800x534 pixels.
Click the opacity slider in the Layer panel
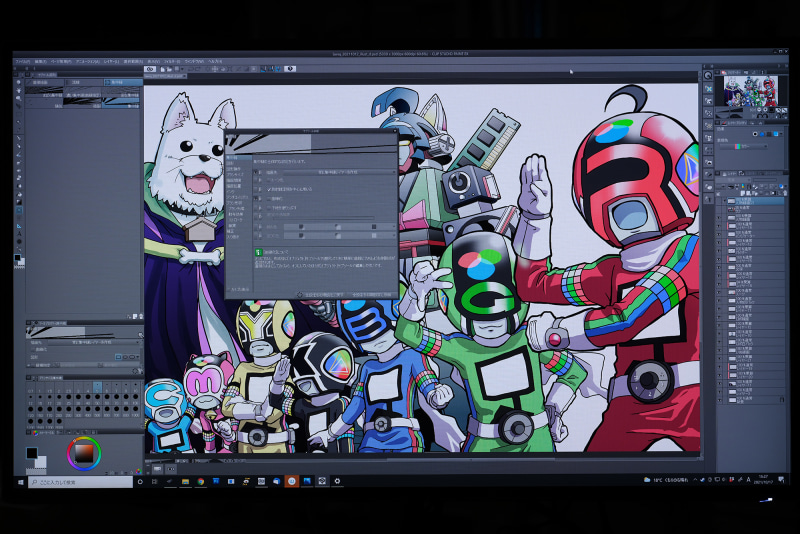point(767,180)
